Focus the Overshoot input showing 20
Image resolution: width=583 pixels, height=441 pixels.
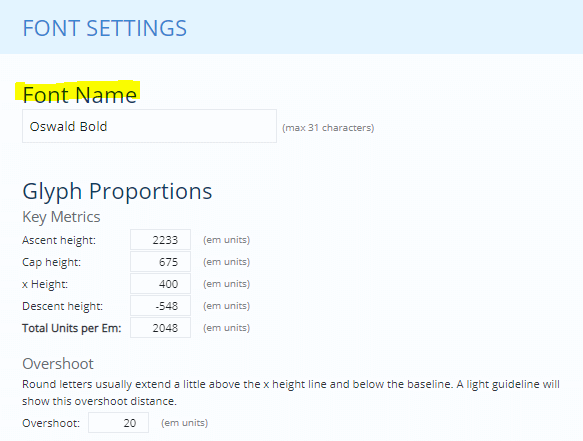click(x=118, y=423)
